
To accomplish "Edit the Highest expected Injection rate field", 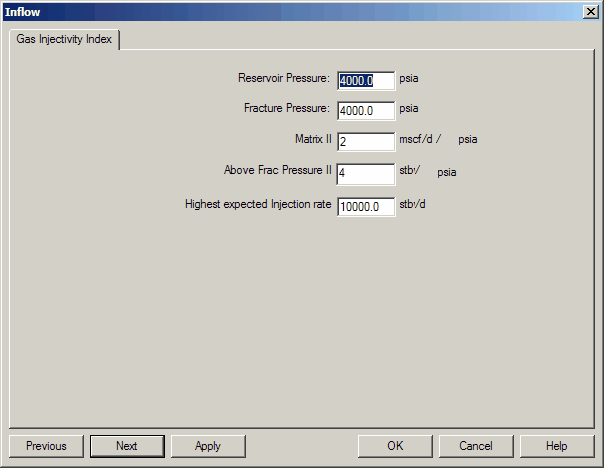I will coord(366,206).
